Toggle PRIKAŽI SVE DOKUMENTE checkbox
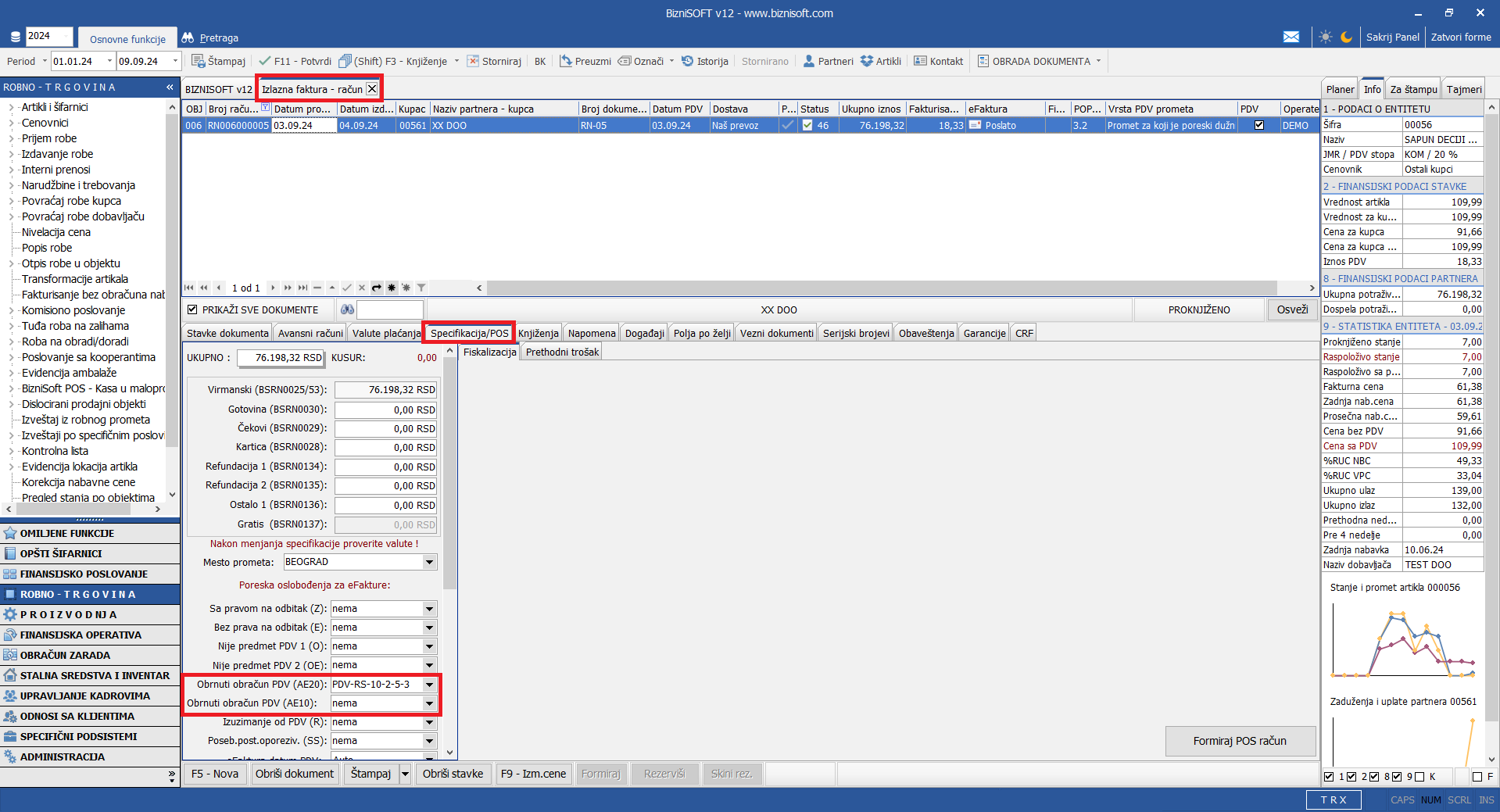 (192, 309)
